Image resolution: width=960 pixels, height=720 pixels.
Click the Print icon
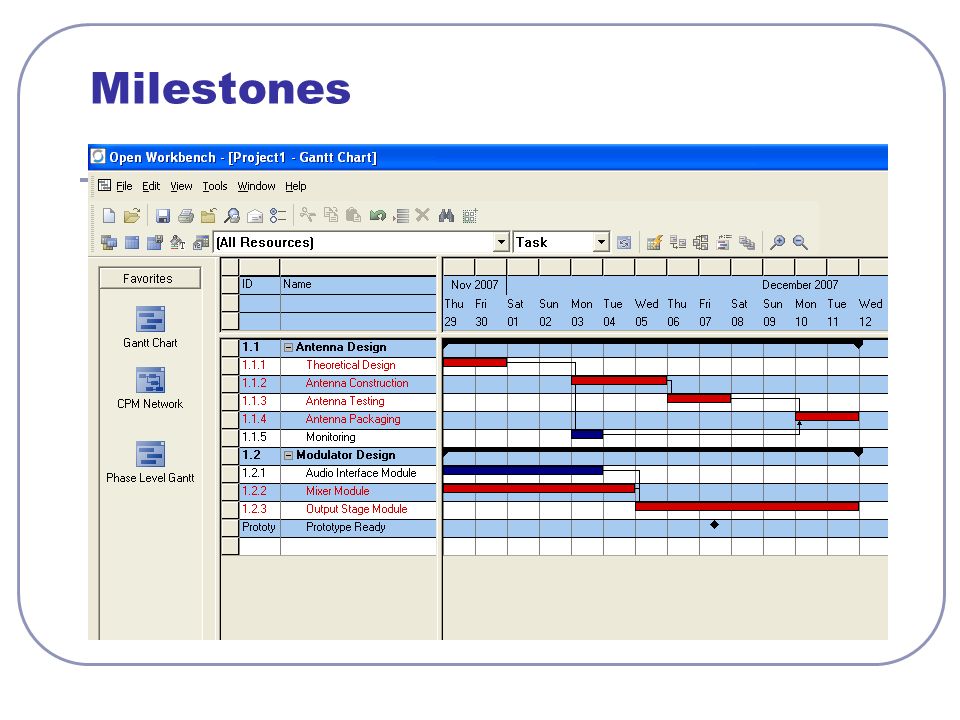click(186, 216)
